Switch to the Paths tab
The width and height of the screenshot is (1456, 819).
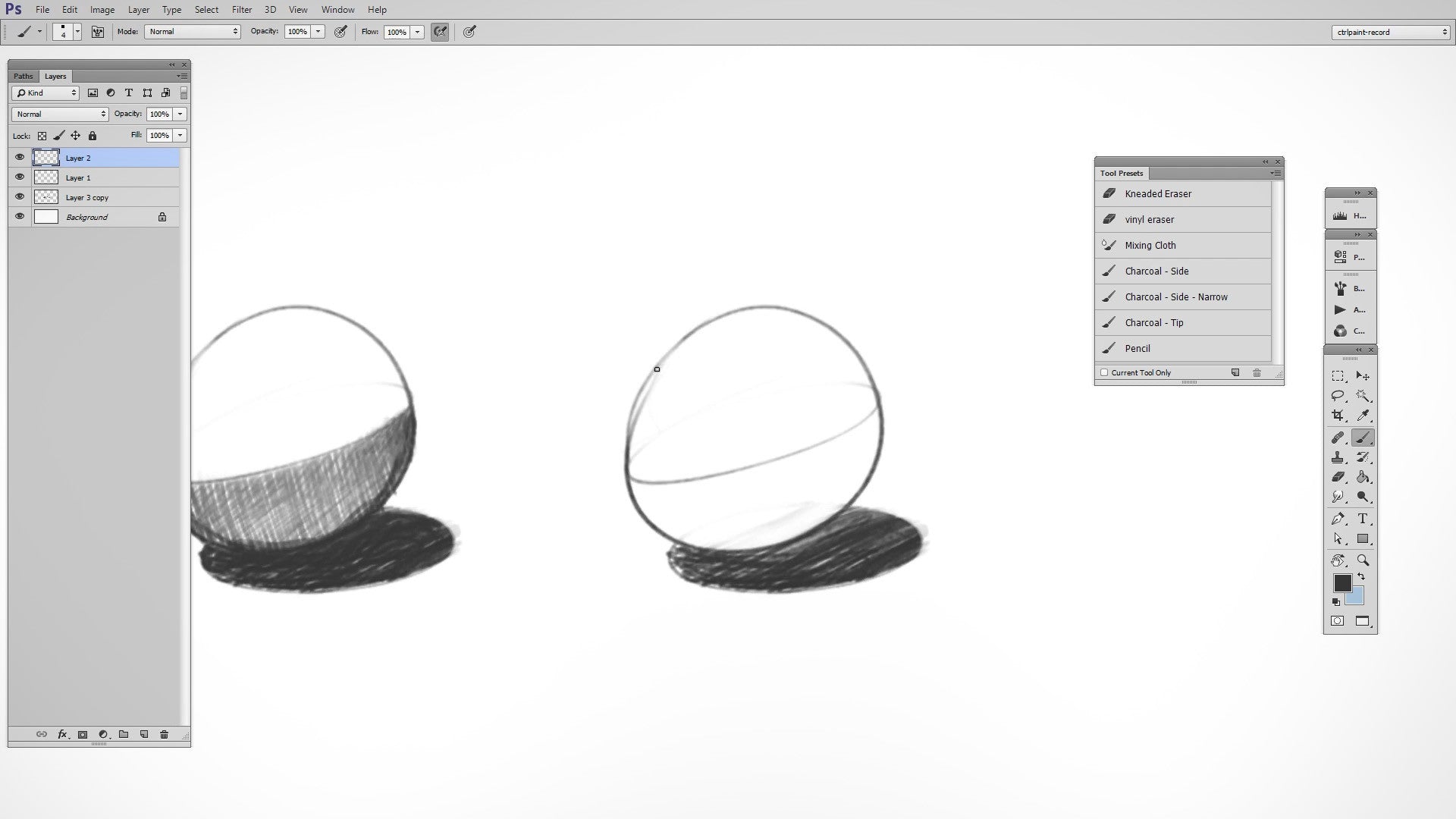click(22, 76)
